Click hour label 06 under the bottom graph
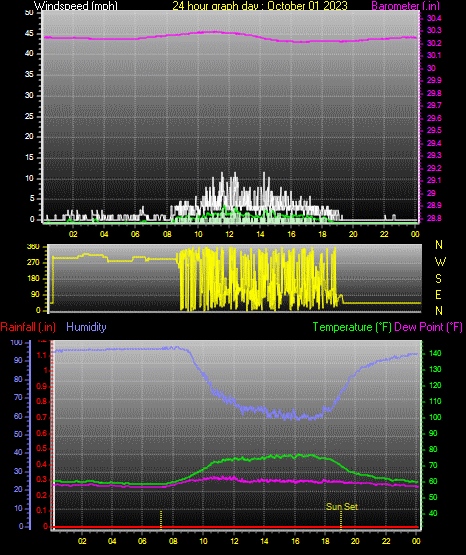The width and height of the screenshot is (466, 555). pos(142,541)
